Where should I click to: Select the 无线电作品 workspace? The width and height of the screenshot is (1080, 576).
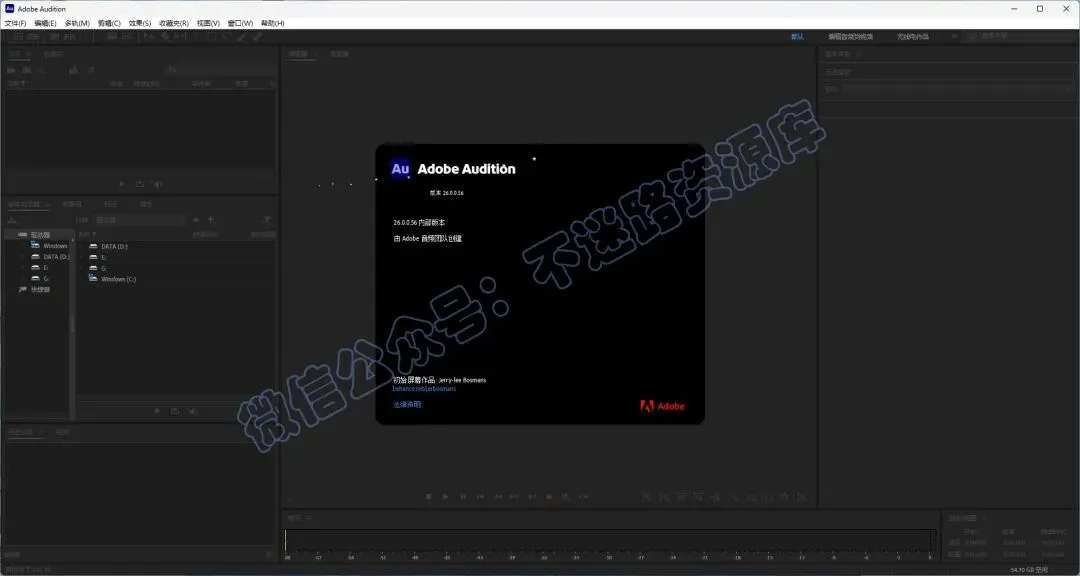point(913,37)
